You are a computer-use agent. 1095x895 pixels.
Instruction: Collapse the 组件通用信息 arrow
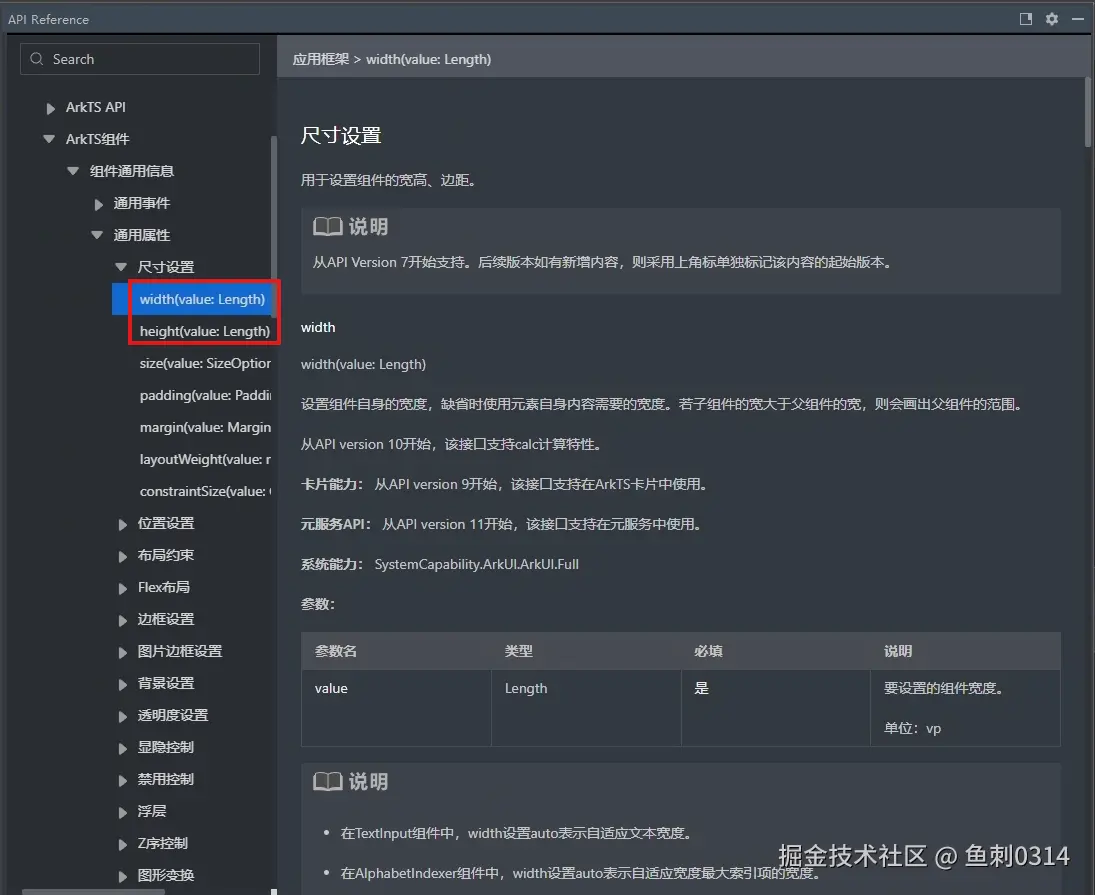pos(73,171)
